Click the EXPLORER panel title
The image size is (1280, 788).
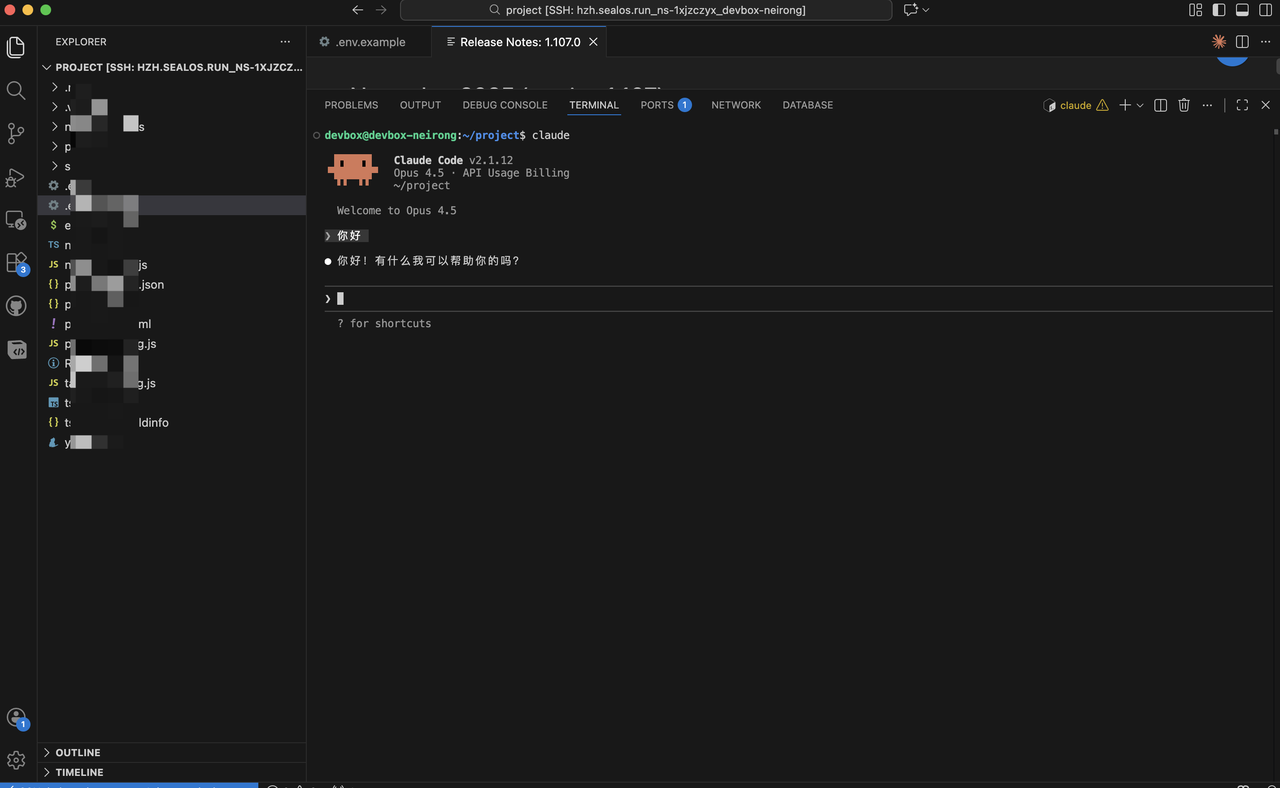pyautogui.click(x=81, y=42)
